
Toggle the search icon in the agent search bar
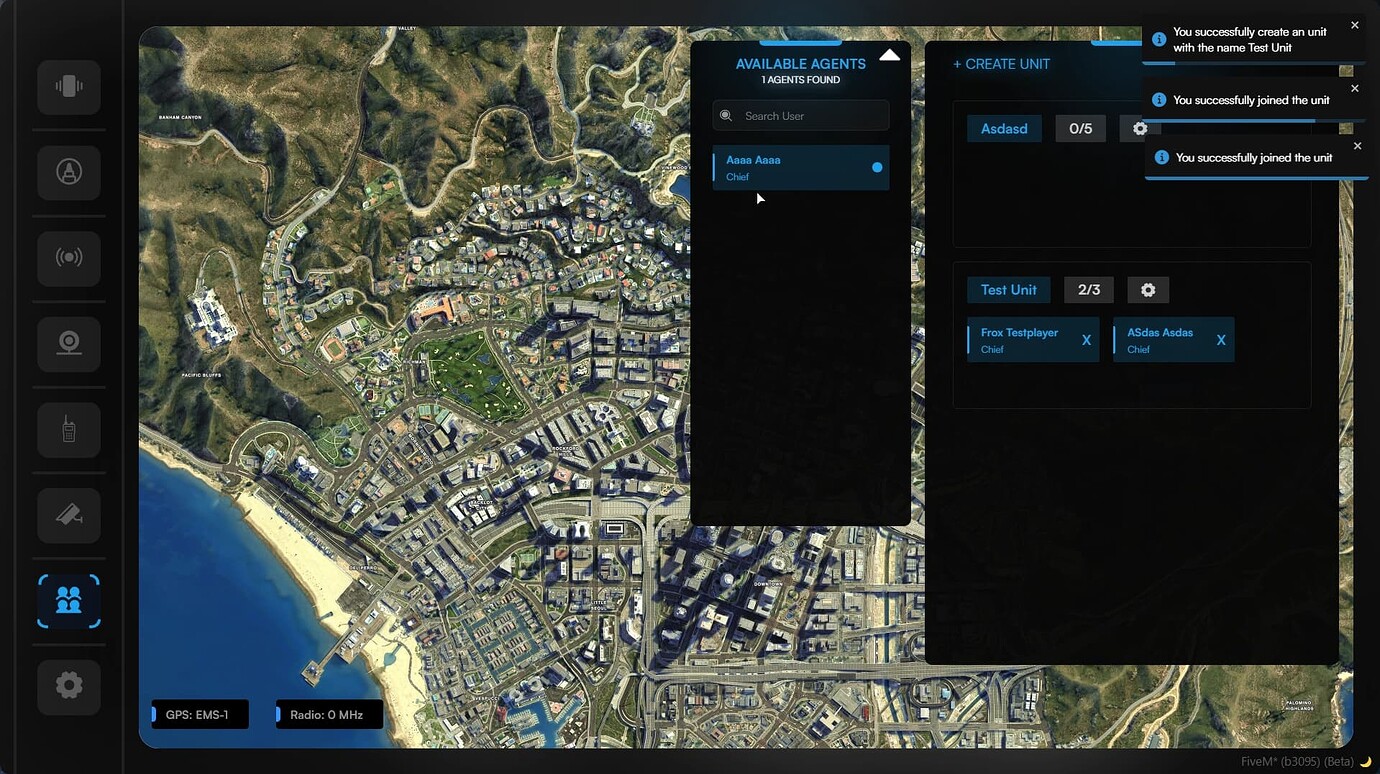tap(724, 115)
